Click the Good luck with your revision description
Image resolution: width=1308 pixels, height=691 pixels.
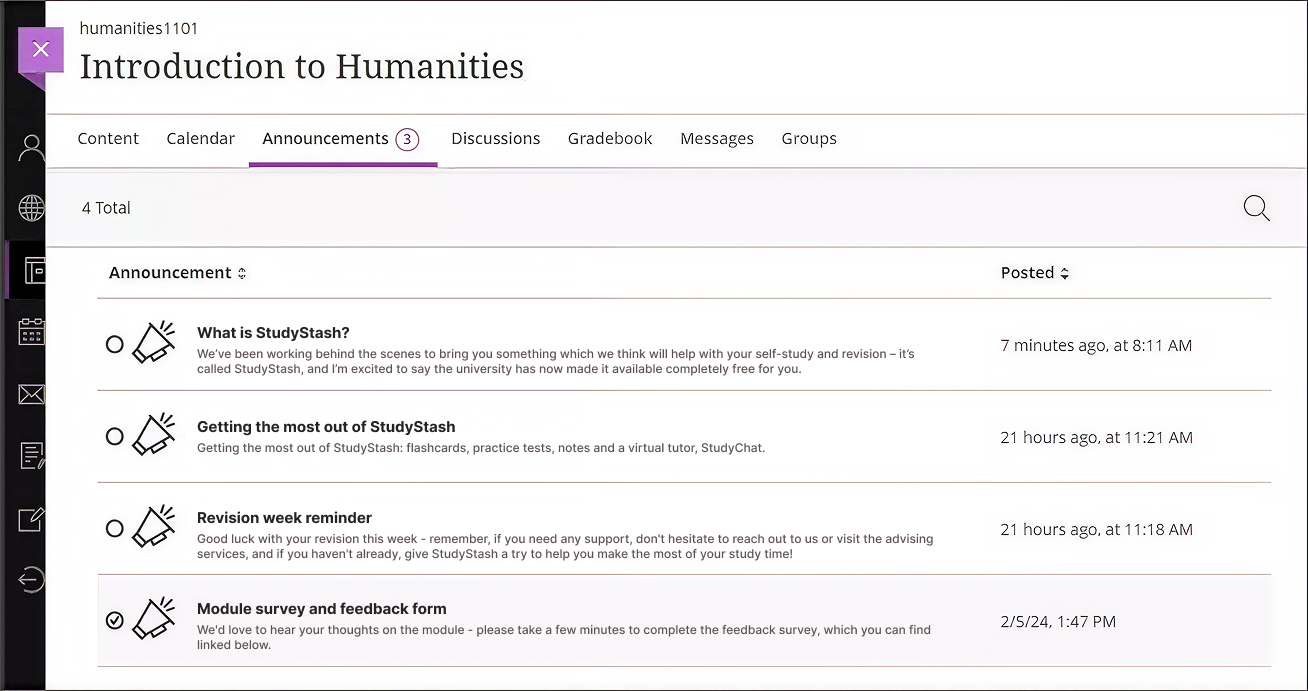(565, 546)
